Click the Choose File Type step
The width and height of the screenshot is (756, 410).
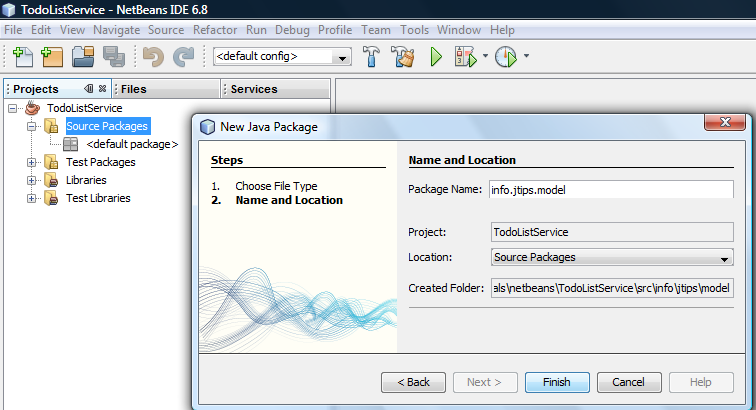(x=276, y=186)
